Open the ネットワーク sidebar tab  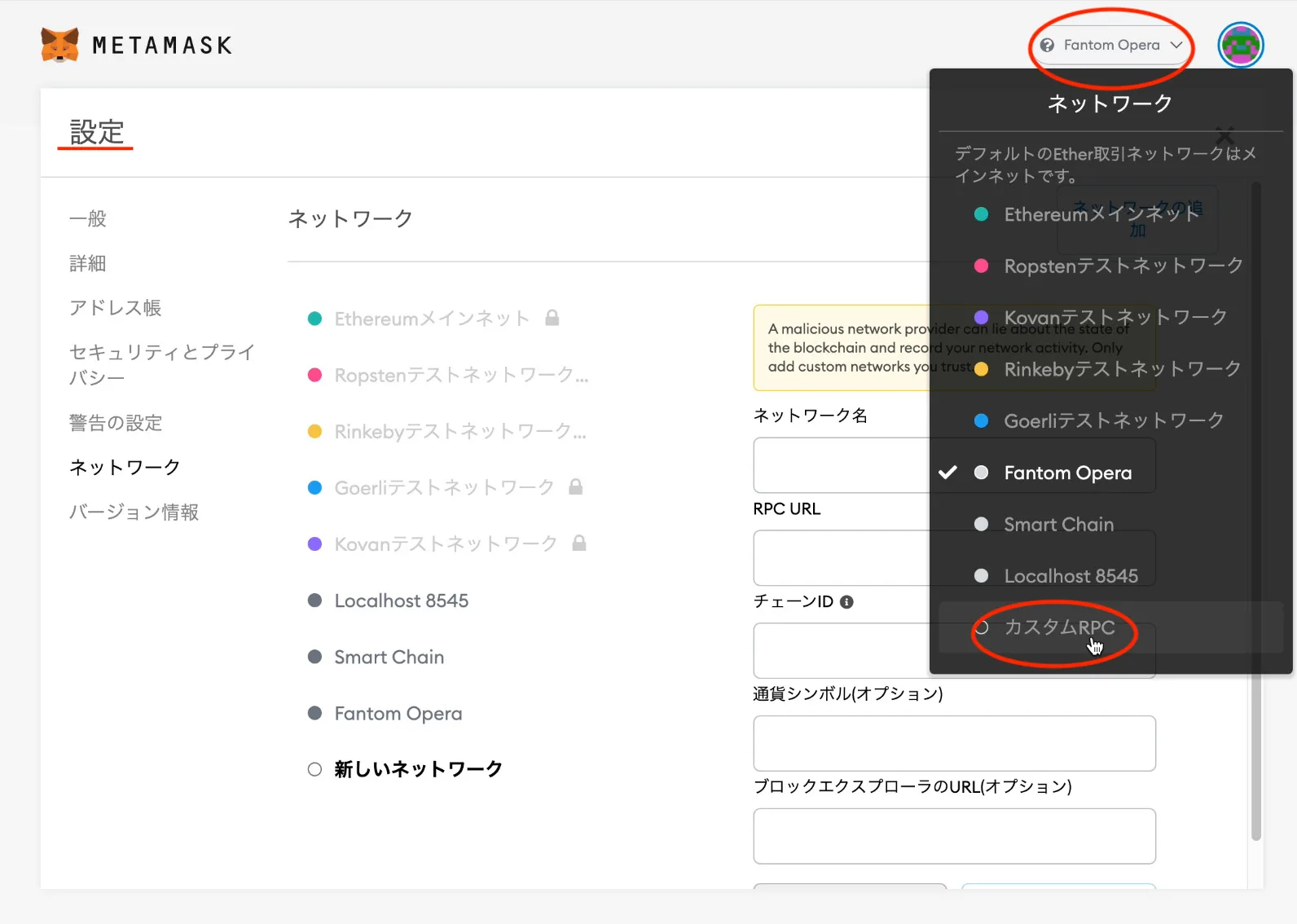(x=125, y=467)
